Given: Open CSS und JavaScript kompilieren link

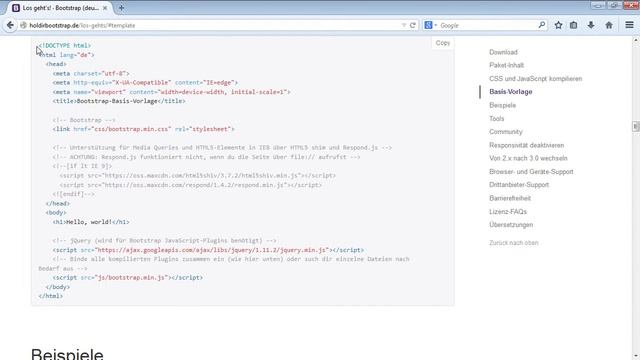Looking at the screenshot, I should click(x=536, y=79).
